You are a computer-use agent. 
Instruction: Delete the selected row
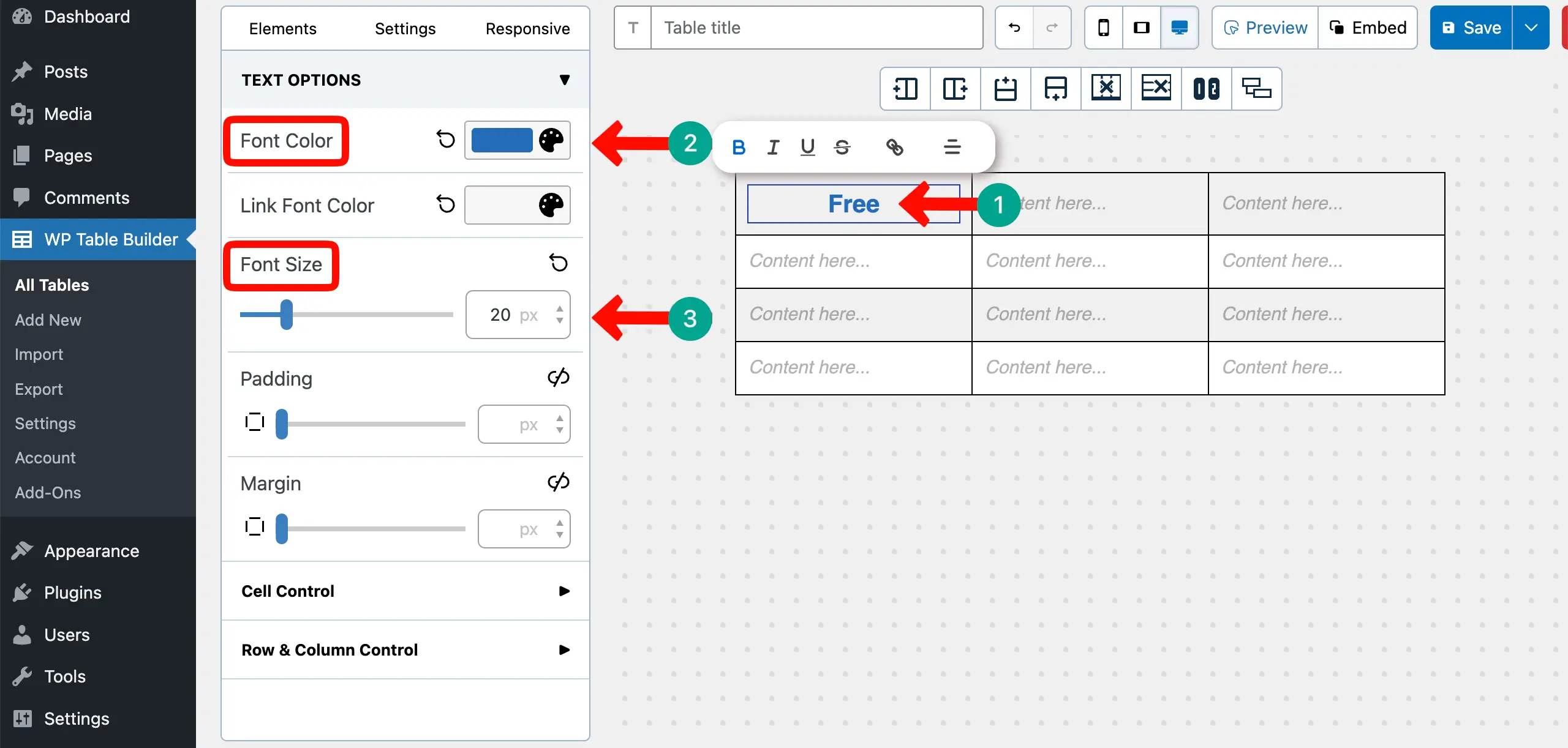(1156, 89)
